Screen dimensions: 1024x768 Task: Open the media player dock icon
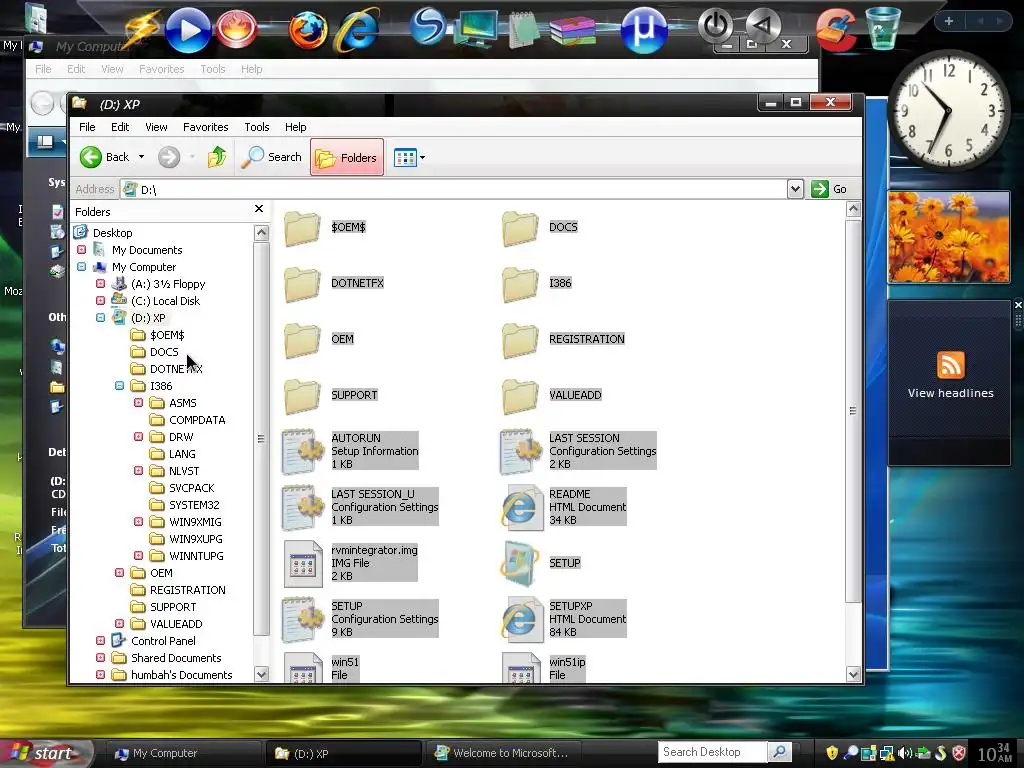[x=188, y=30]
